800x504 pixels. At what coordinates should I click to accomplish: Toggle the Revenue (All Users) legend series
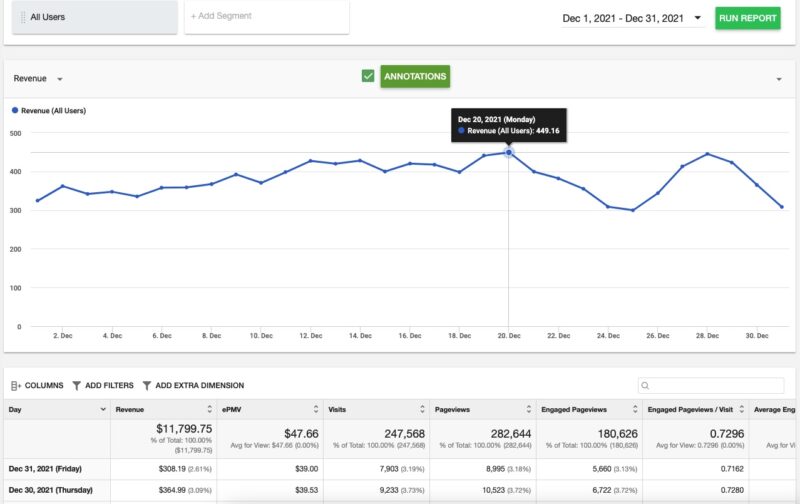click(50, 111)
